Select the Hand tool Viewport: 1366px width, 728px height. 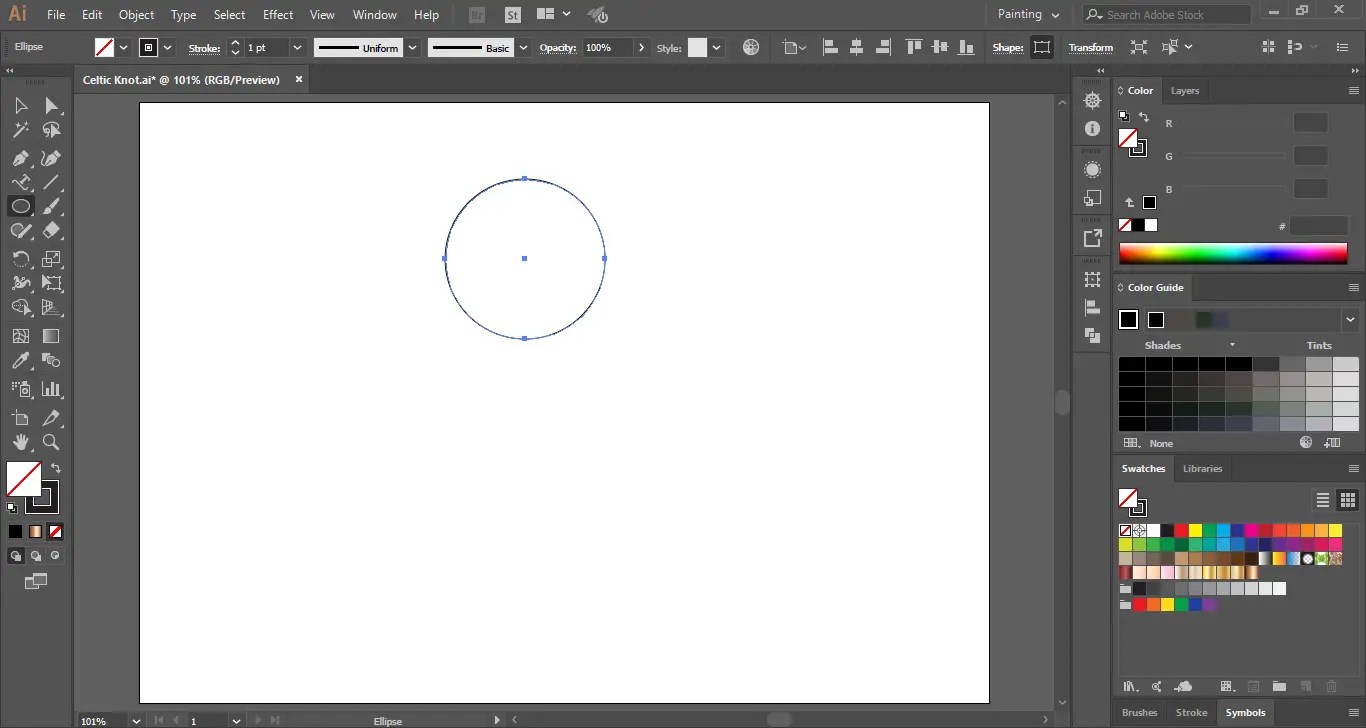(20, 442)
